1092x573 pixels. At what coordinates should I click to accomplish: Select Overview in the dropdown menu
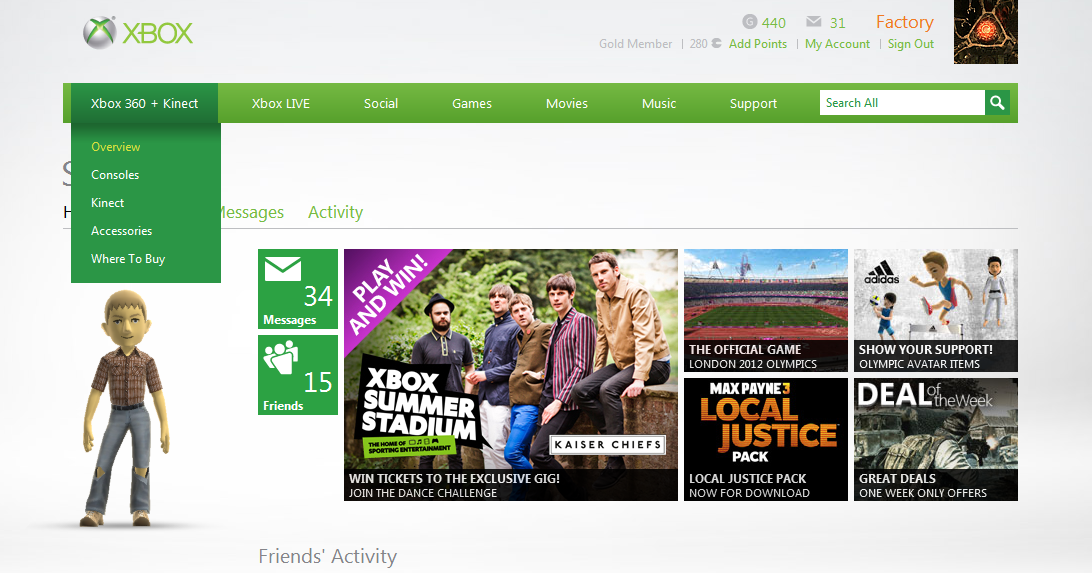point(116,147)
